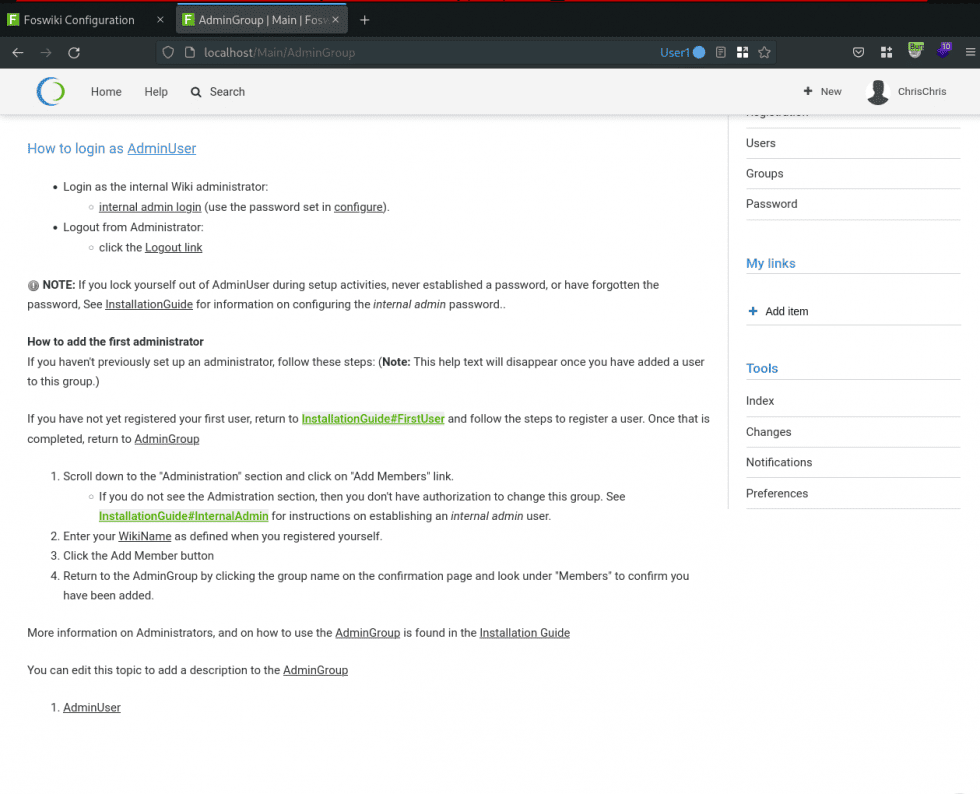Reload the page with the refresh icon

(x=74, y=52)
